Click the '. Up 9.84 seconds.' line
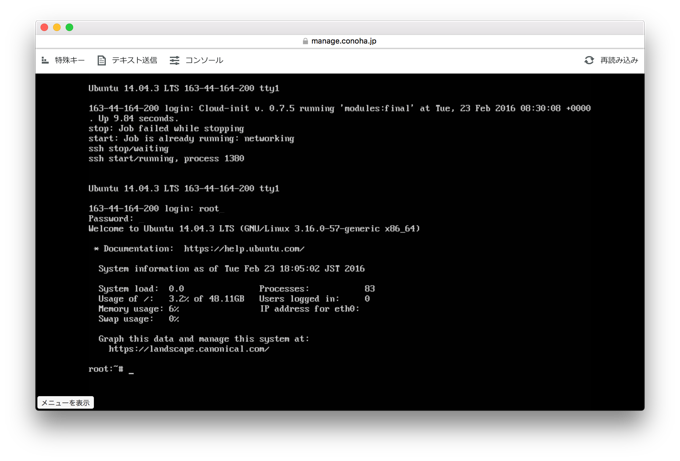The height and width of the screenshot is (461, 680). pos(133,118)
